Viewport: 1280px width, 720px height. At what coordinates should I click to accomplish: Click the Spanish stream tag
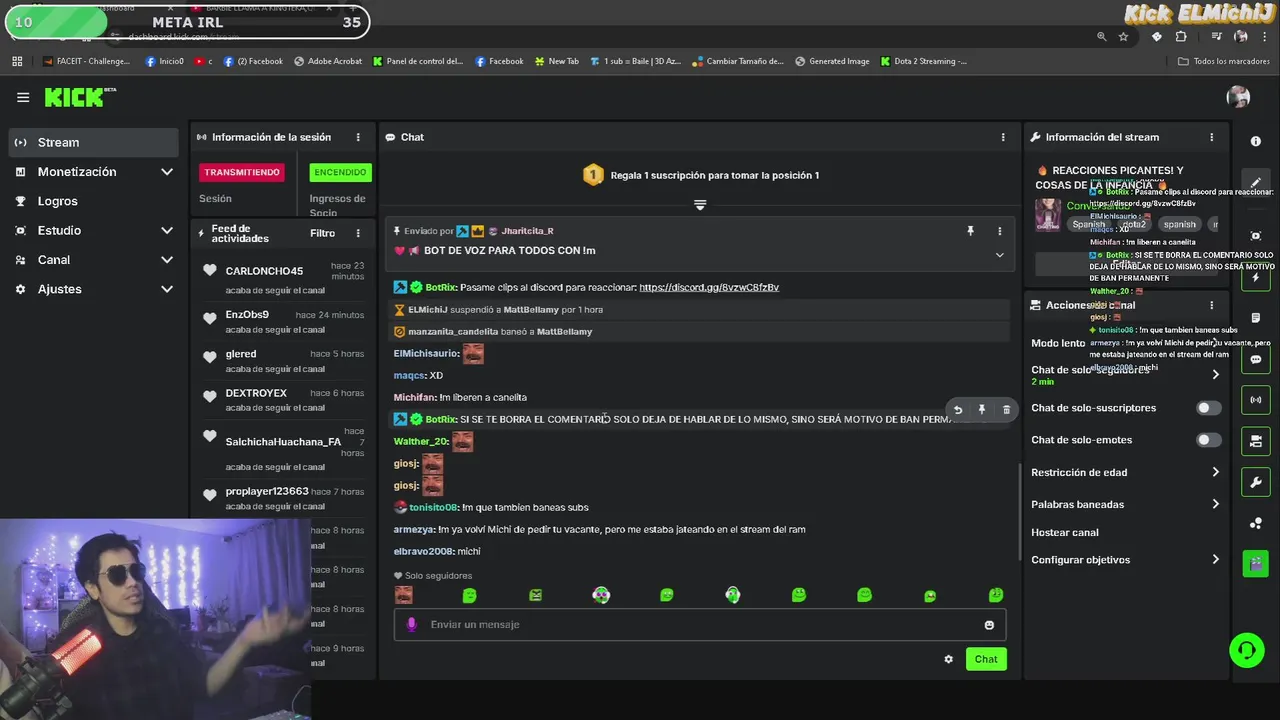click(1089, 225)
